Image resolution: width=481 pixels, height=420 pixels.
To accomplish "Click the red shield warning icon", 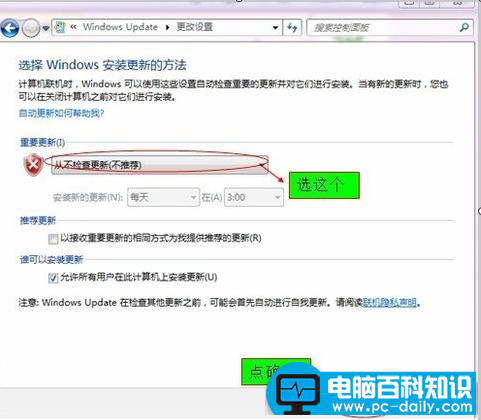I will pyautogui.click(x=33, y=165).
